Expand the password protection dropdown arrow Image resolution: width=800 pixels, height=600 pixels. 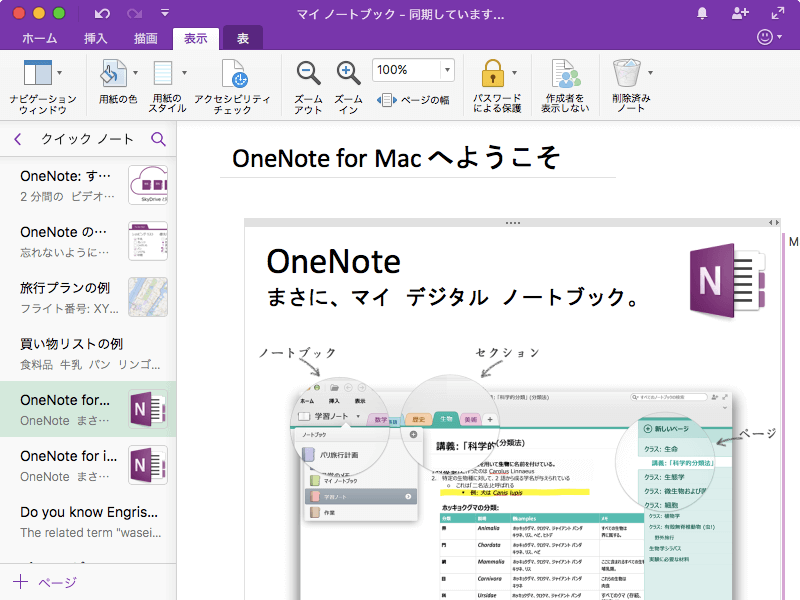[x=514, y=73]
